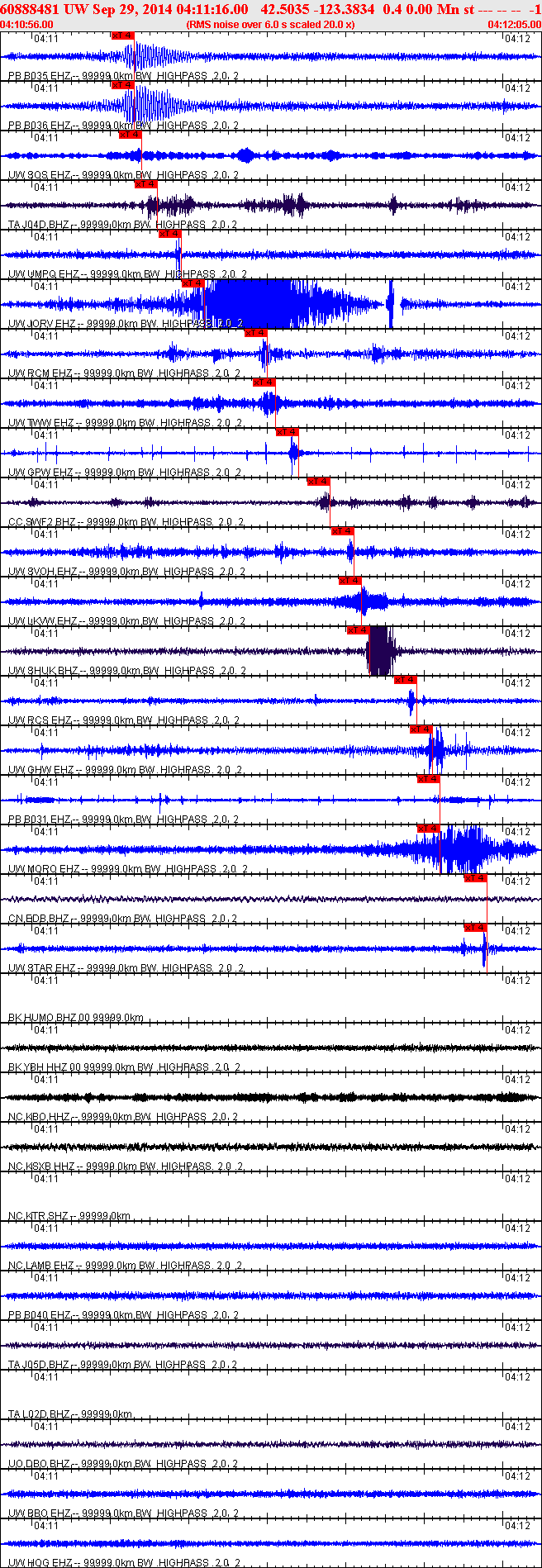Screen dimensions: 542x1568
Task: Select red pick marker on UW TWW trace
Action: pos(264,382)
